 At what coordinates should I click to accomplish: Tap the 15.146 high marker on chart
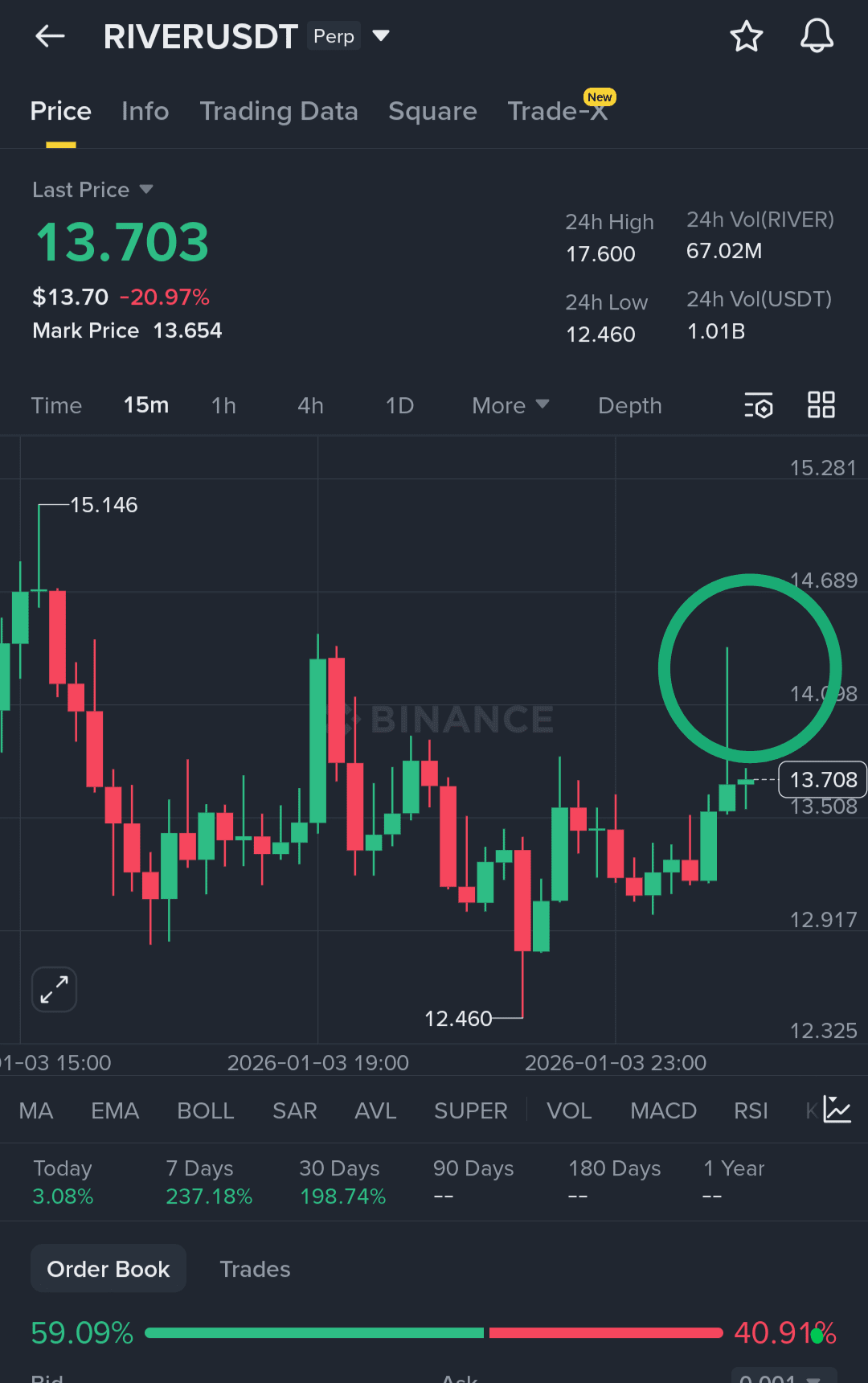point(104,505)
